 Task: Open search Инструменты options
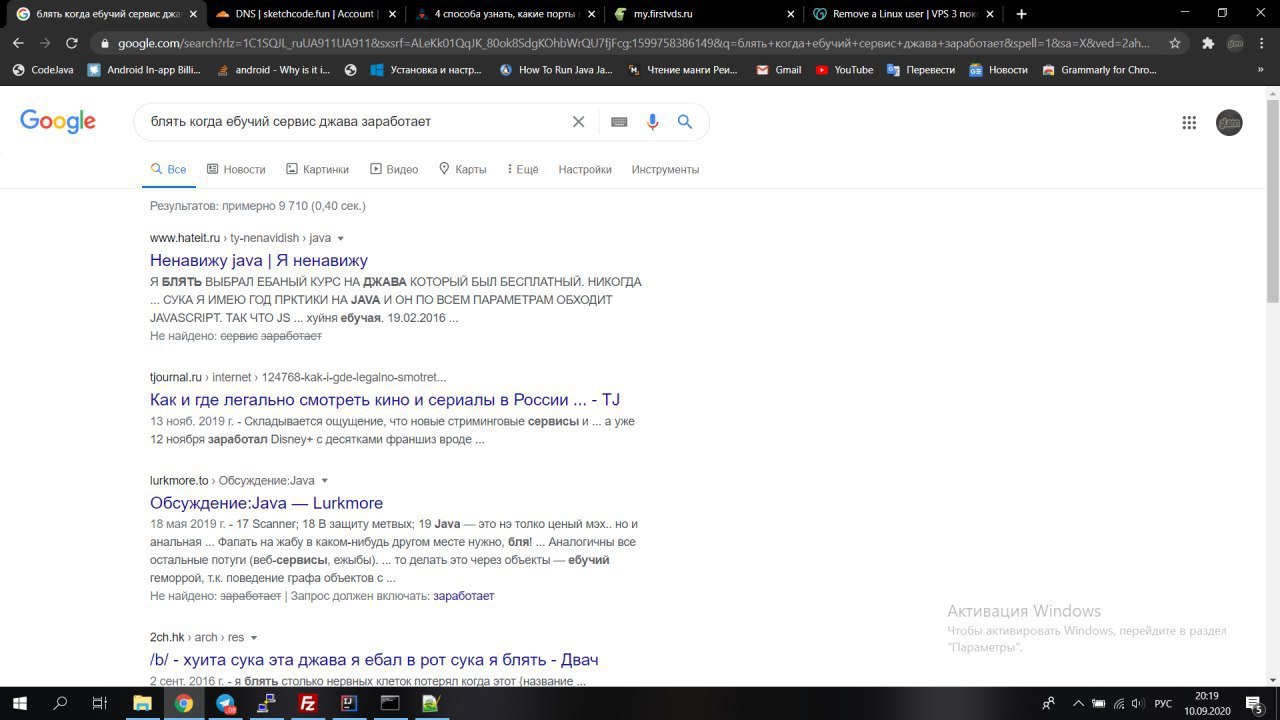click(665, 169)
